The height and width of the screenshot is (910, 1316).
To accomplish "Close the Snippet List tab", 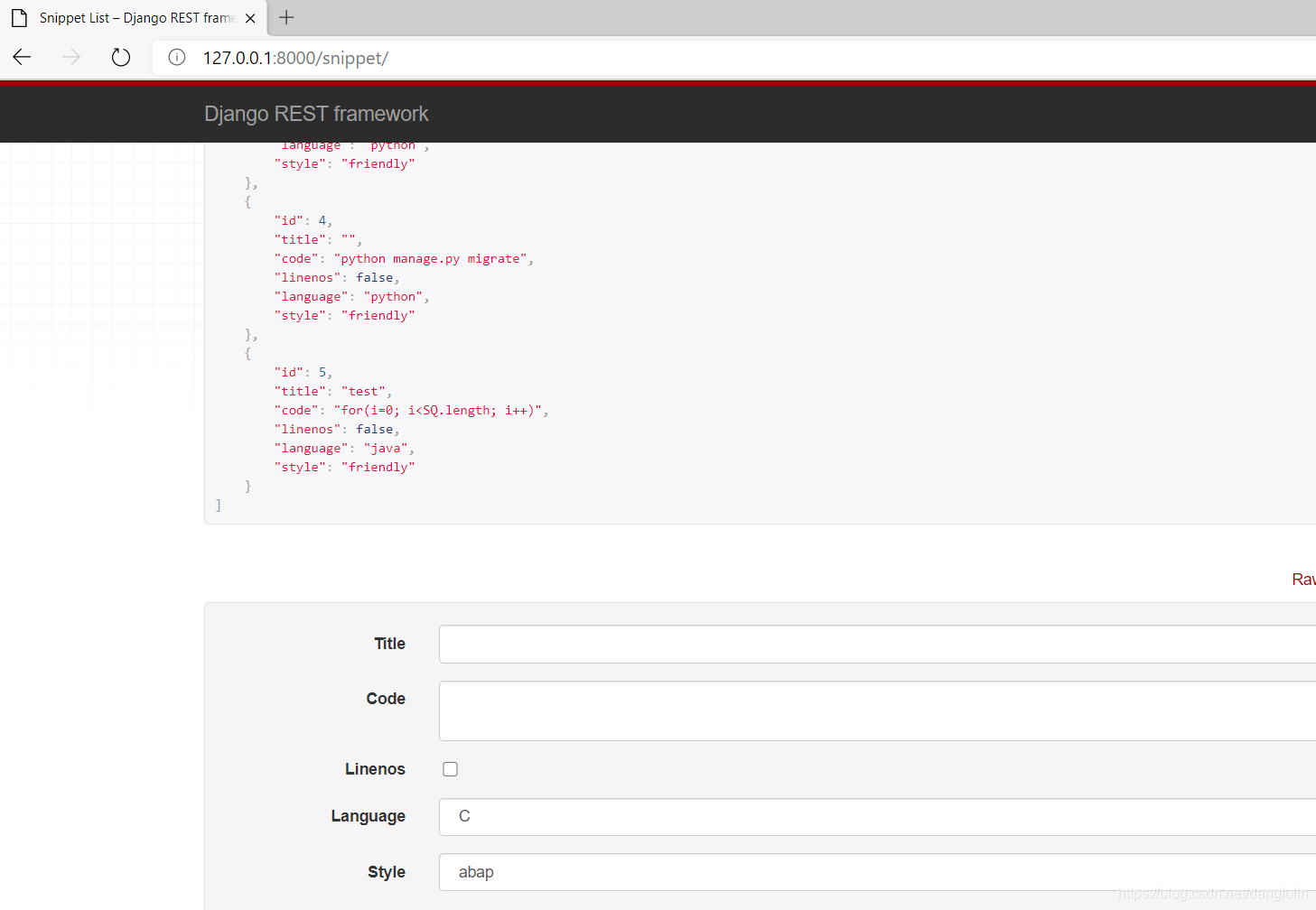I will point(250,18).
